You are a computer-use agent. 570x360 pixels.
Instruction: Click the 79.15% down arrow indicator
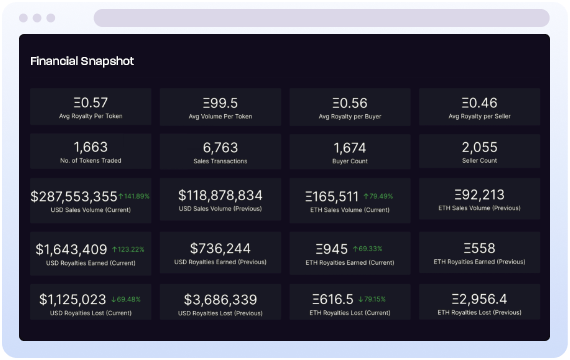click(x=372, y=299)
